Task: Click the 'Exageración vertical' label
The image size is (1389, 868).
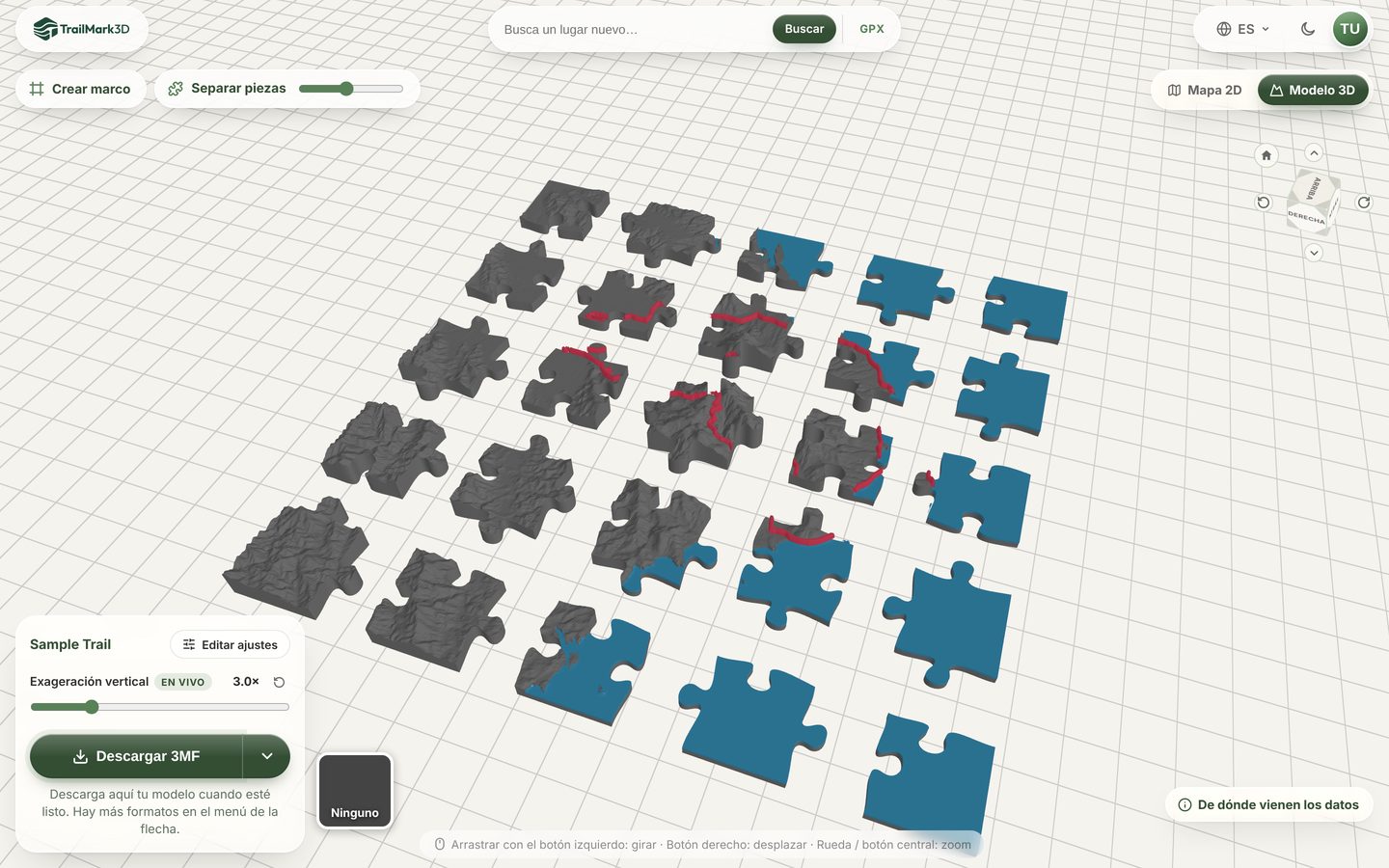Action: 89,682
